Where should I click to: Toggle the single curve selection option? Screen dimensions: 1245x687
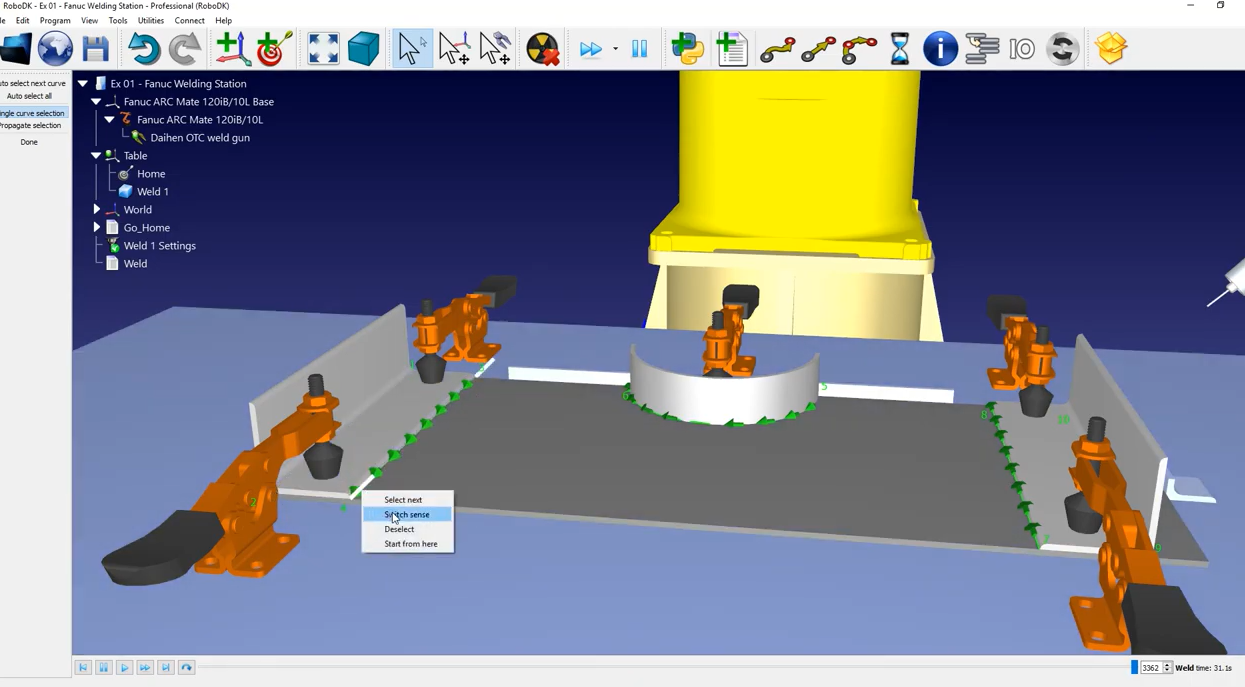[x=32, y=113]
